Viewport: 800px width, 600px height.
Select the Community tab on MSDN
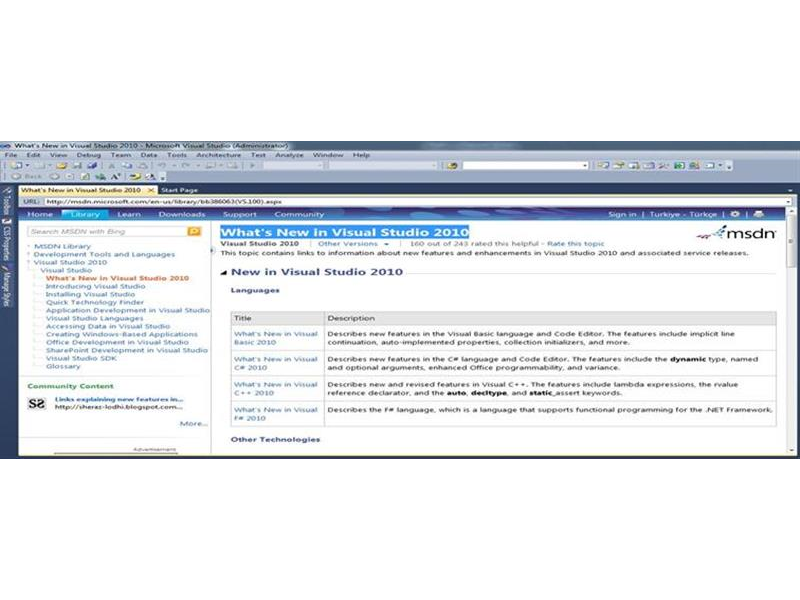pyautogui.click(x=299, y=214)
